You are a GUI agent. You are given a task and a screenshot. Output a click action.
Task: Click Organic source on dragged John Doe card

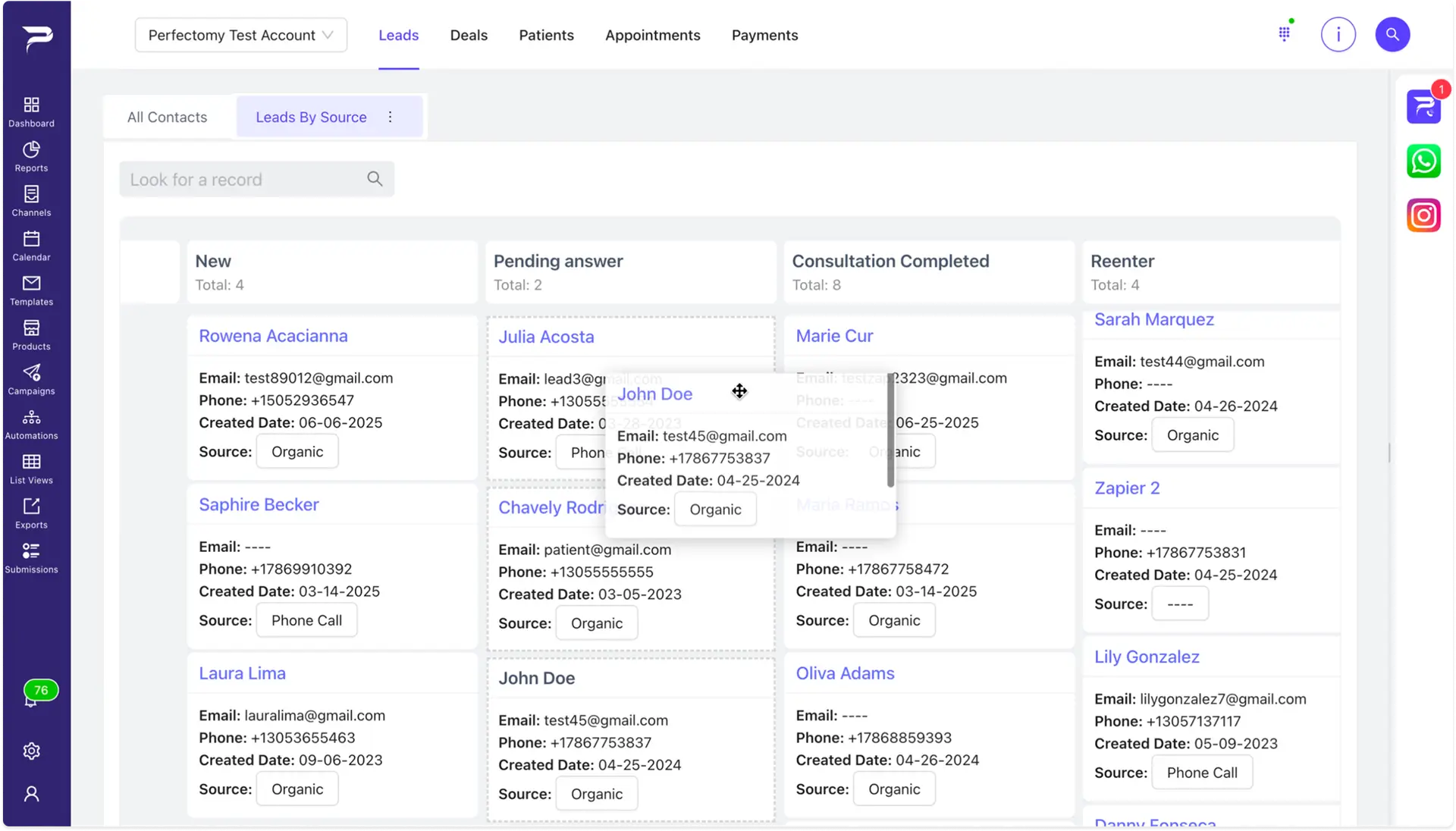pos(715,510)
